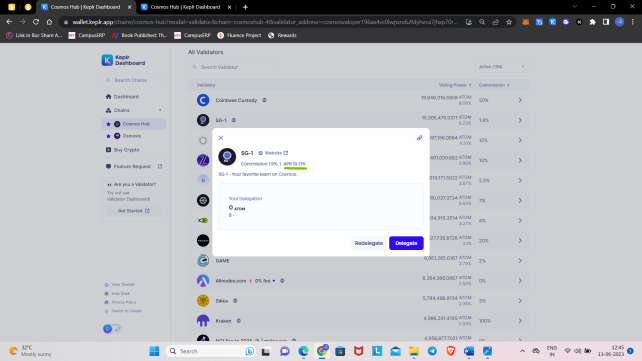Image resolution: width=642 pixels, height=361 pixels.
Task: Open Windows Start menu
Action: 154,351
